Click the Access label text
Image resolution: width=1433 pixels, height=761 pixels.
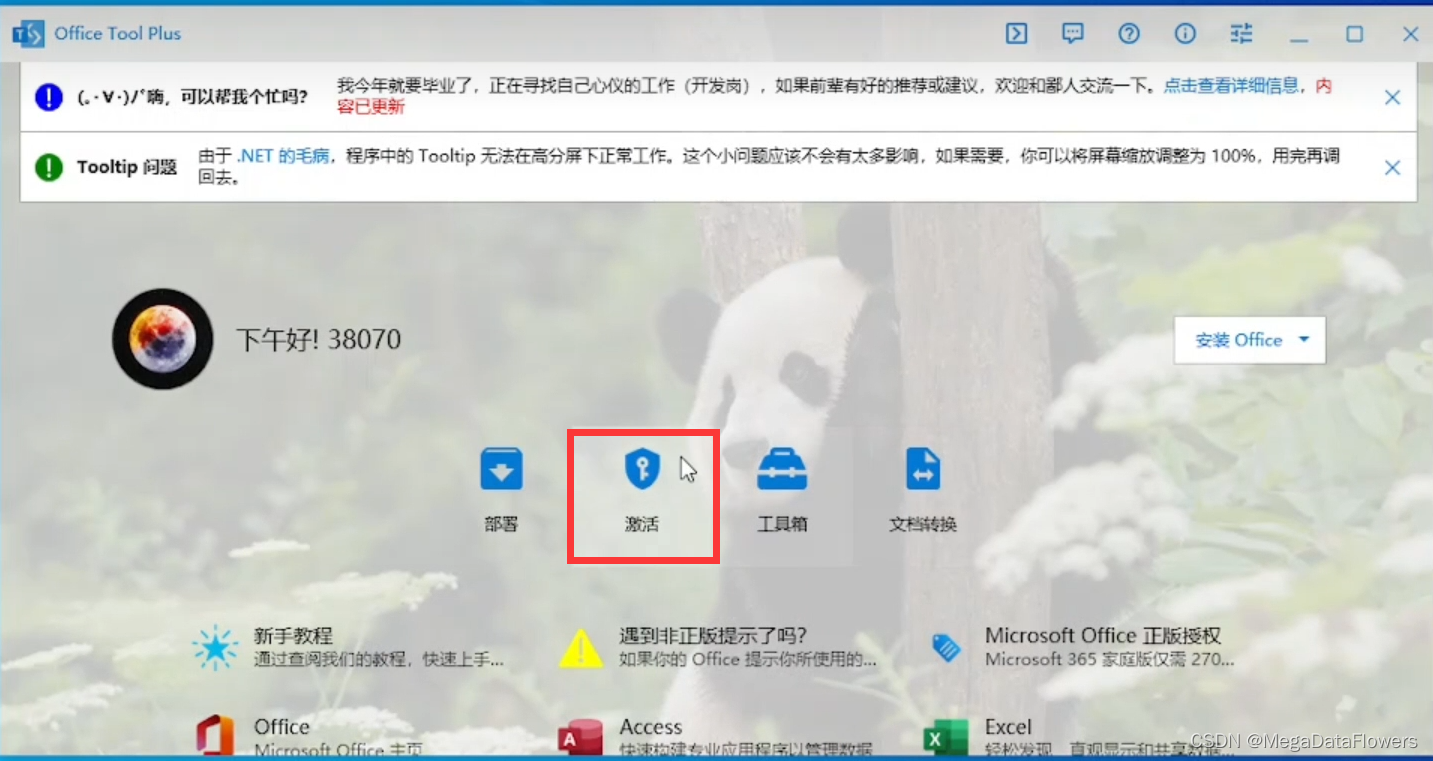[x=651, y=727]
